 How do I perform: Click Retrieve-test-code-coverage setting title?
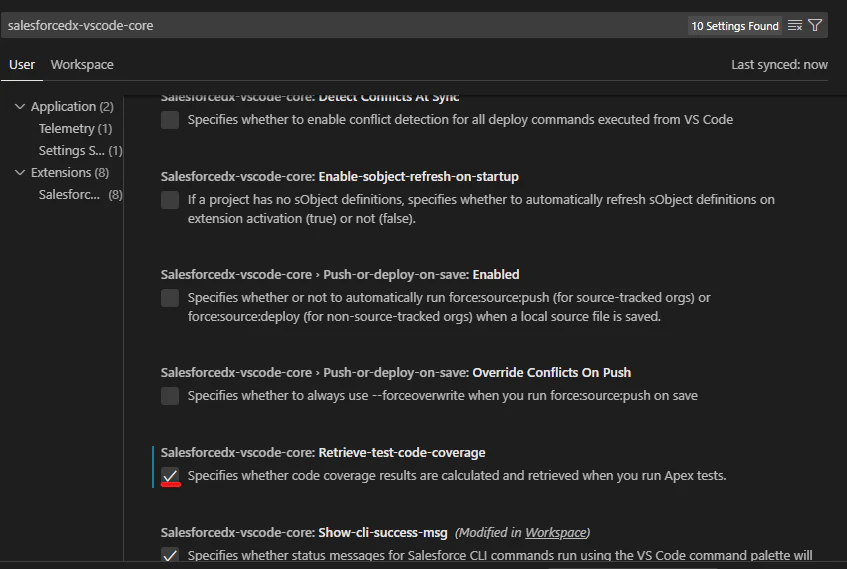(322, 453)
